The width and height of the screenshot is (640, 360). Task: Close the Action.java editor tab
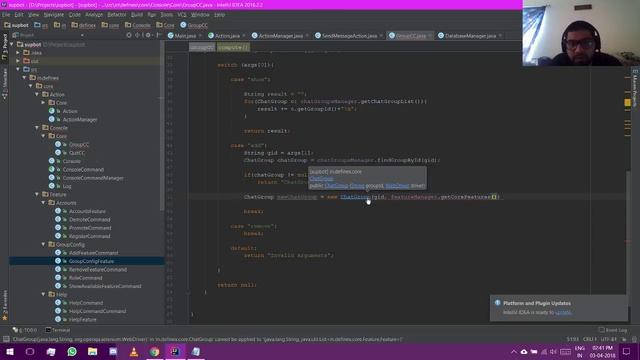tap(244, 36)
